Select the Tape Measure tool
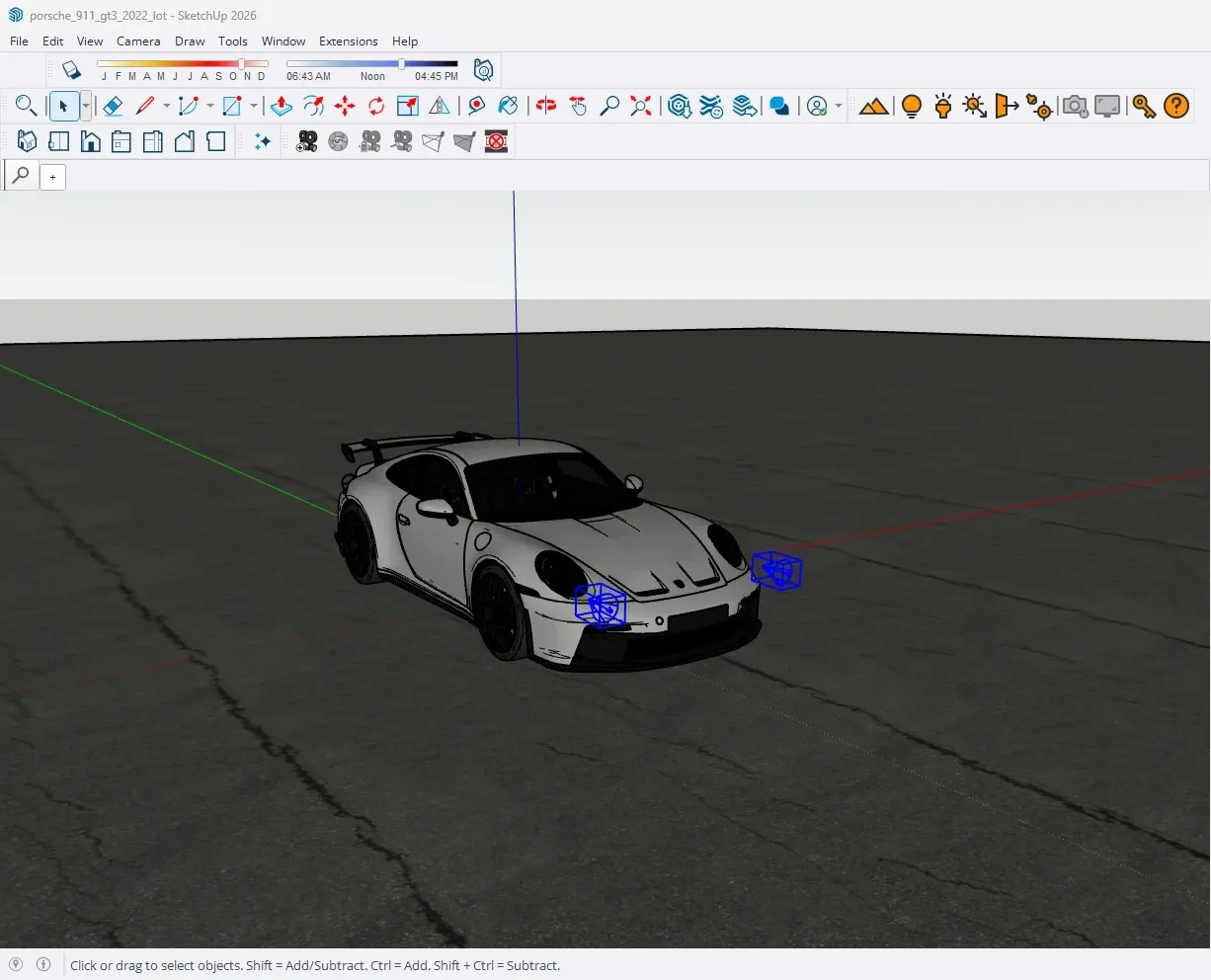Viewport: 1211px width, 980px height. (476, 106)
